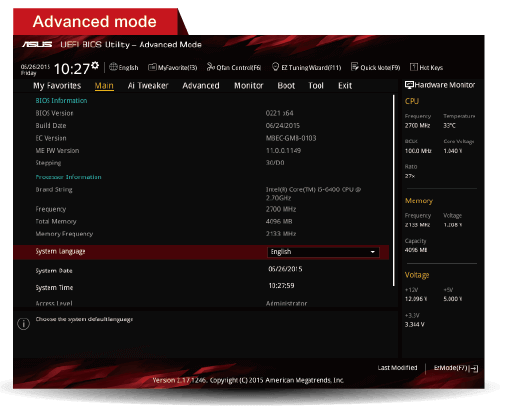Switch to Ai Tweaker tab
The width and height of the screenshot is (505, 411).
[148, 86]
